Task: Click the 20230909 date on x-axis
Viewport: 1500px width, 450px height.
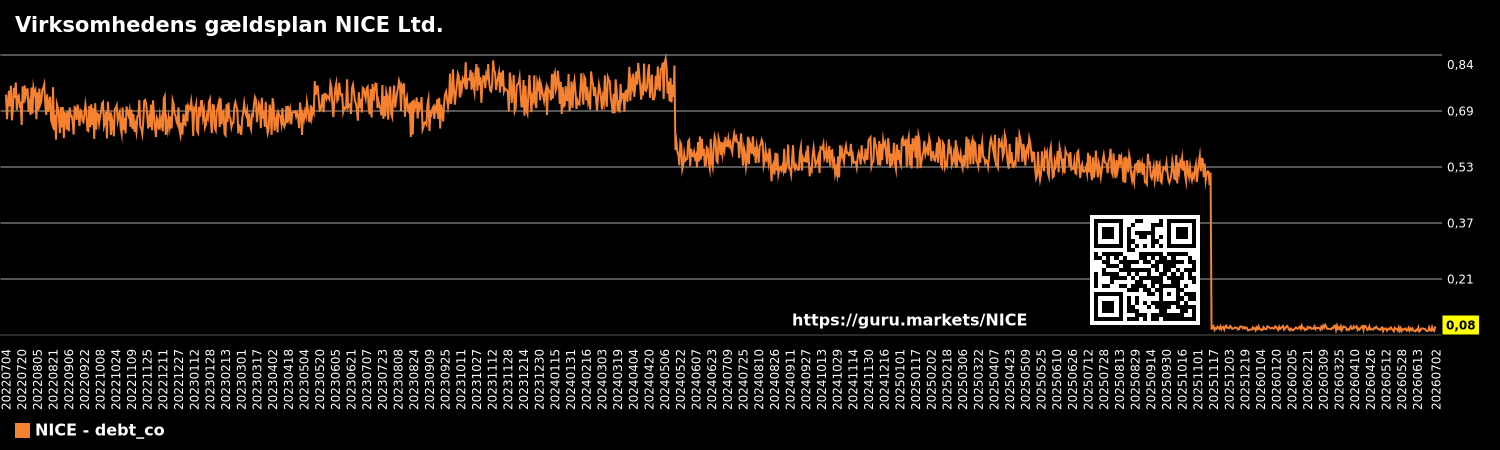Action: tap(430, 378)
